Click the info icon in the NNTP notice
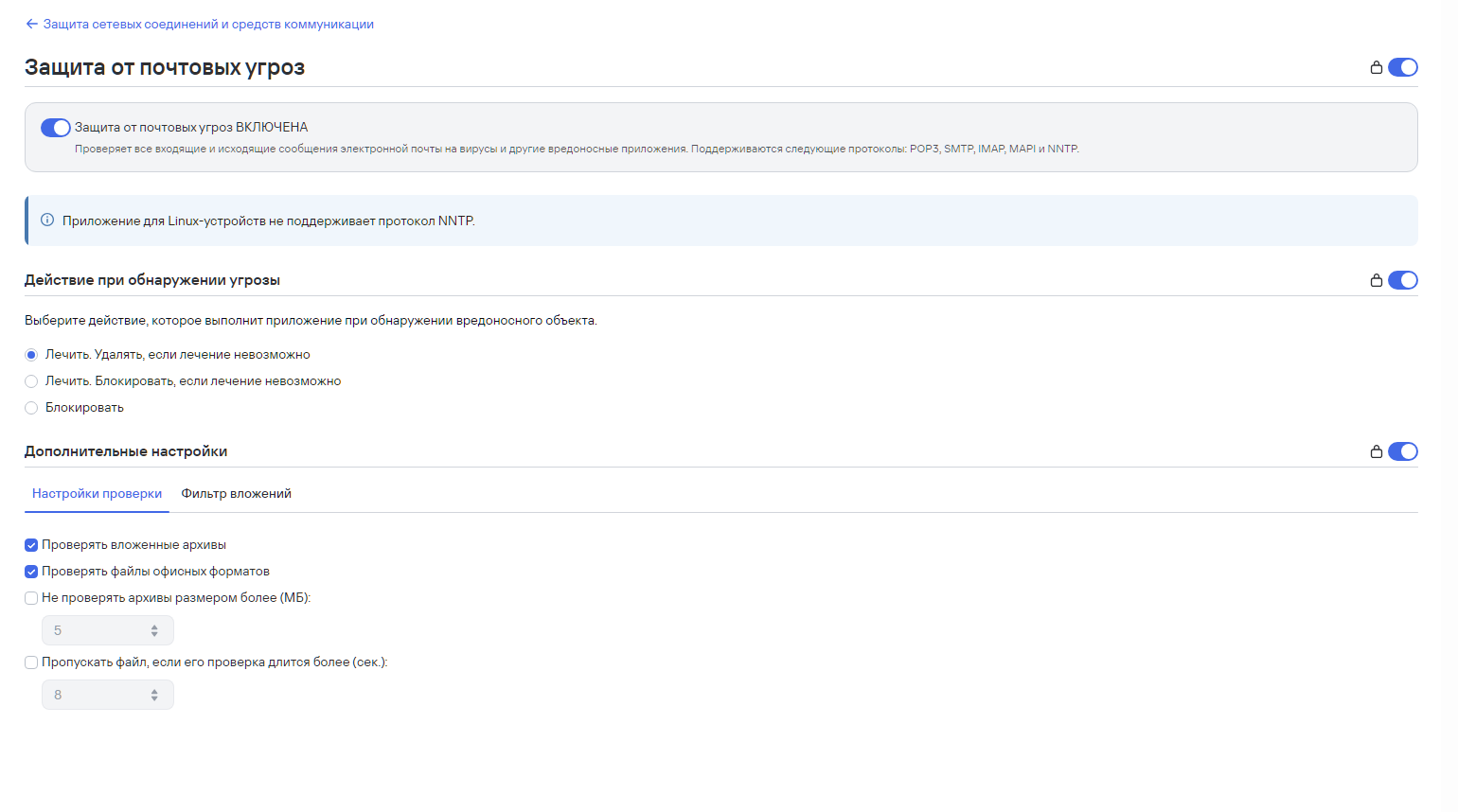1458x812 pixels. (47, 221)
